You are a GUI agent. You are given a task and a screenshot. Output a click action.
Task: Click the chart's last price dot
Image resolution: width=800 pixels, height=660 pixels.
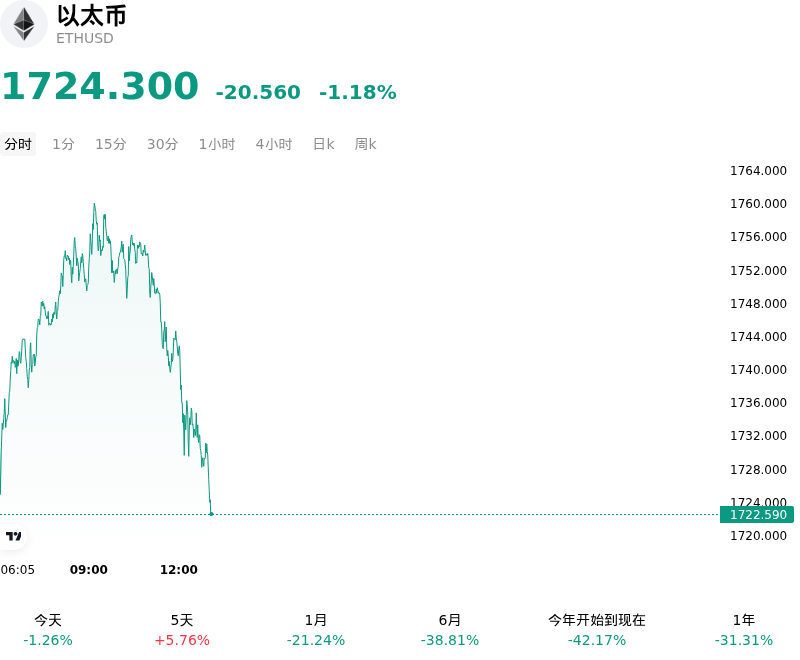pyautogui.click(x=211, y=514)
